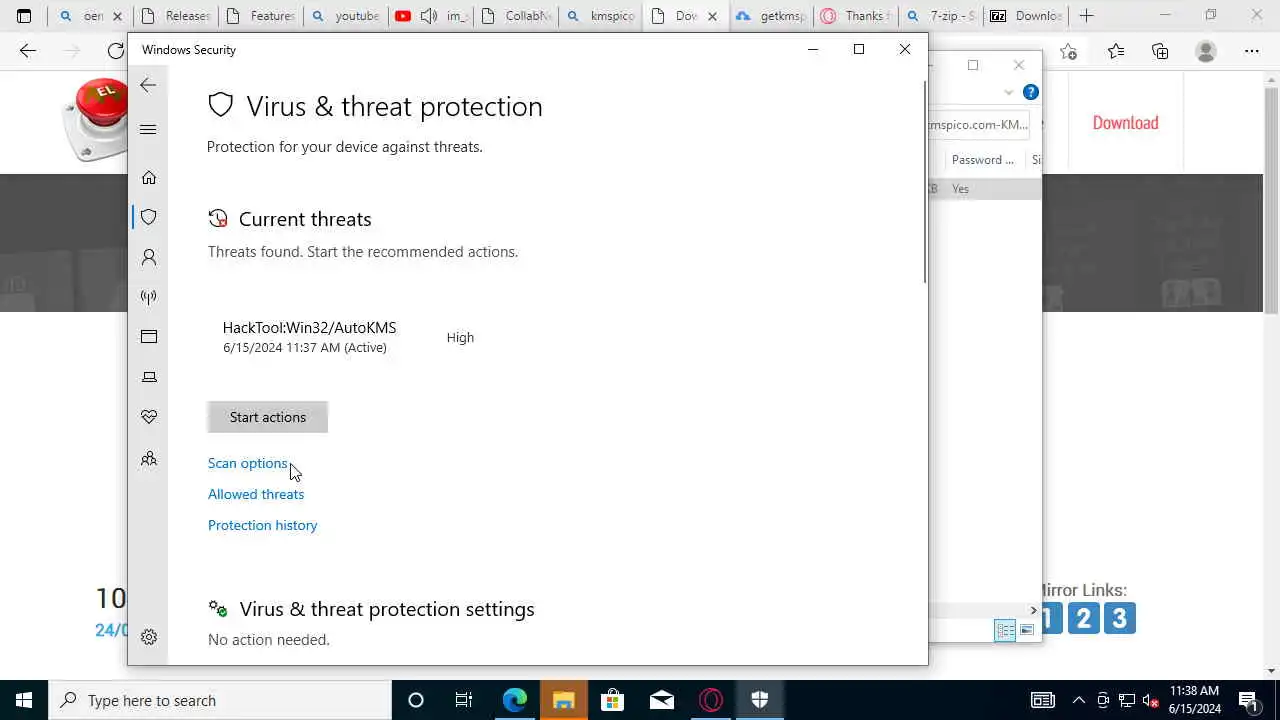Mute the YouTube tab speaker icon

tap(429, 16)
